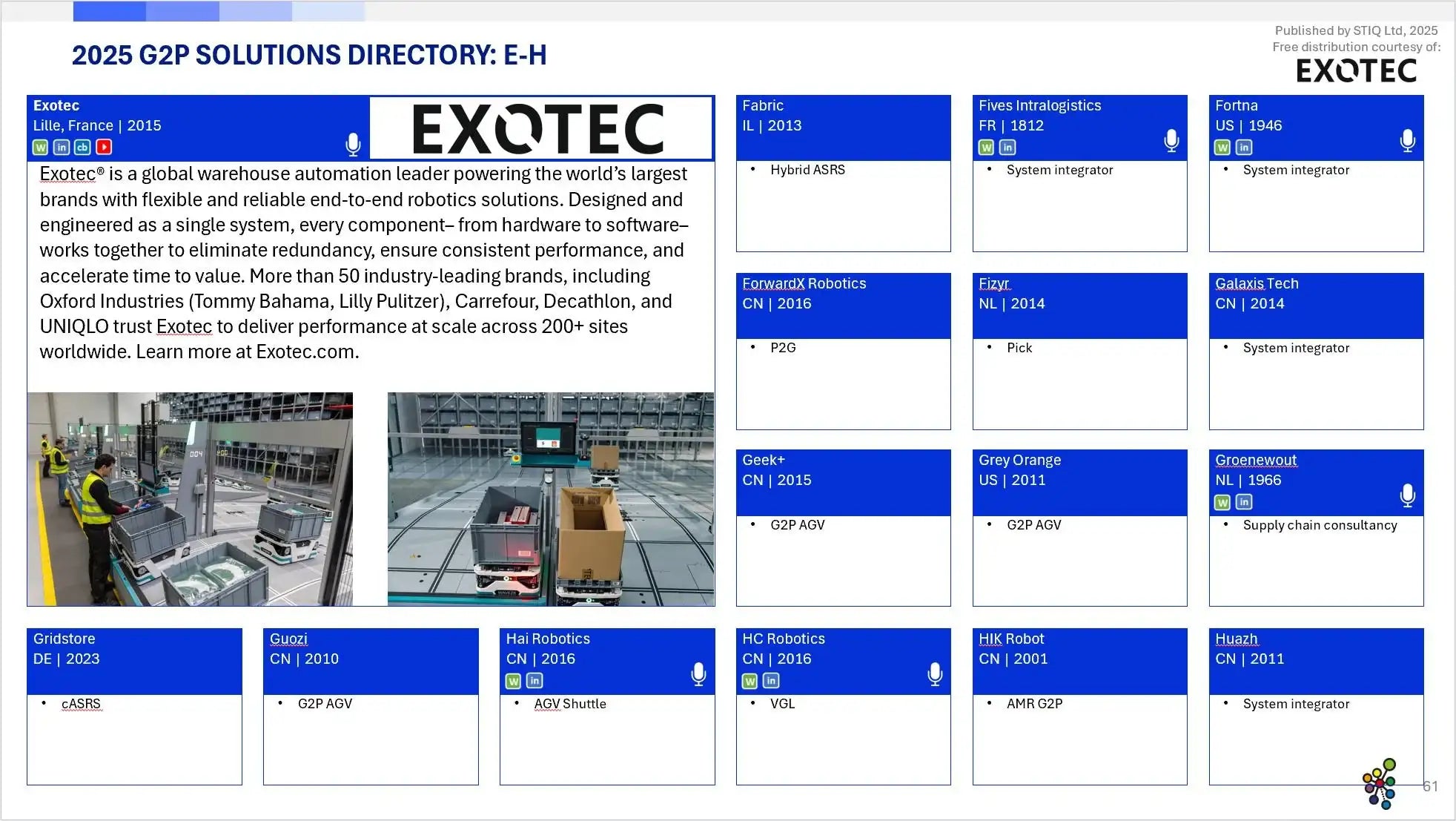Click the STIQ colorful dots logo

pos(1380,784)
